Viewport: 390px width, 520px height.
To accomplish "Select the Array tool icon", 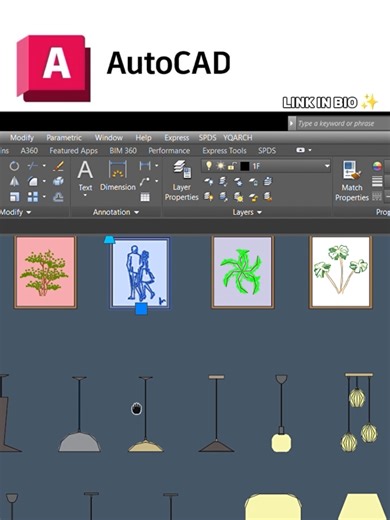I will 33,197.
